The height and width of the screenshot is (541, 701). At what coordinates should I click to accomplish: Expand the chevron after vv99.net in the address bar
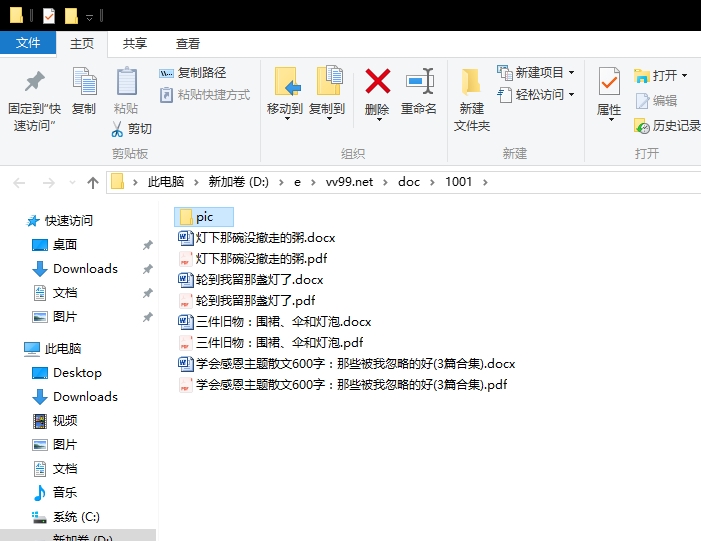tap(385, 182)
